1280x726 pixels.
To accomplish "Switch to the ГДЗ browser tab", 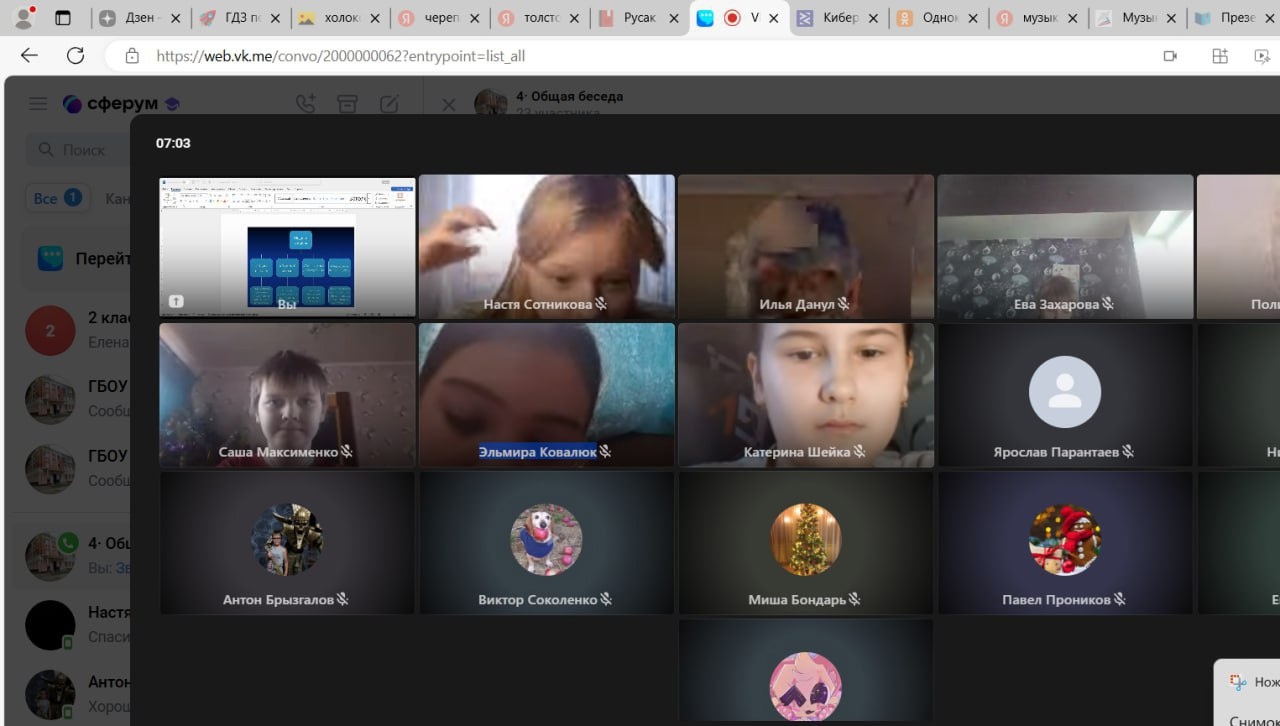I will pyautogui.click(x=240, y=18).
